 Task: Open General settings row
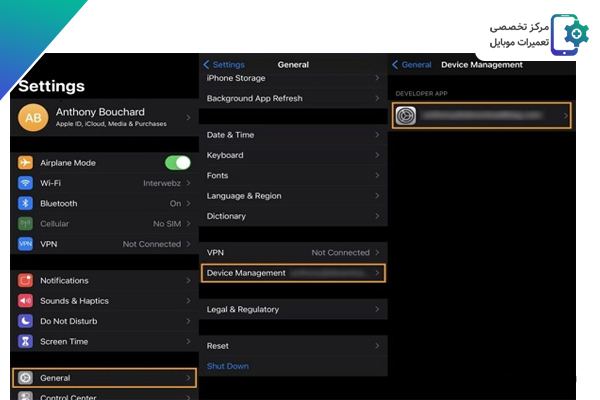tap(105, 378)
